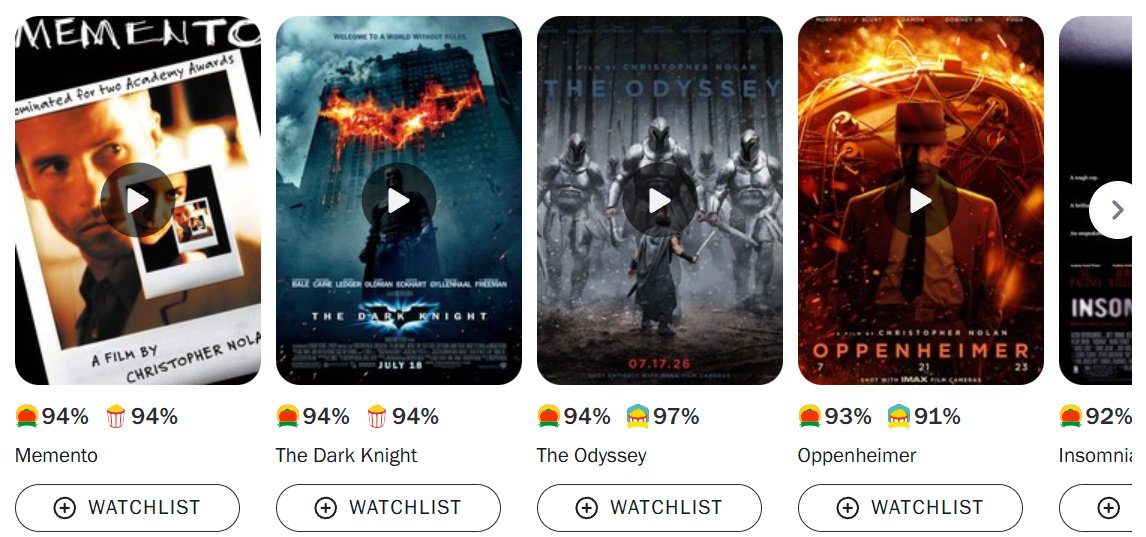Play the Memento trailer
This screenshot has height=537, width=1146.
tap(137, 200)
